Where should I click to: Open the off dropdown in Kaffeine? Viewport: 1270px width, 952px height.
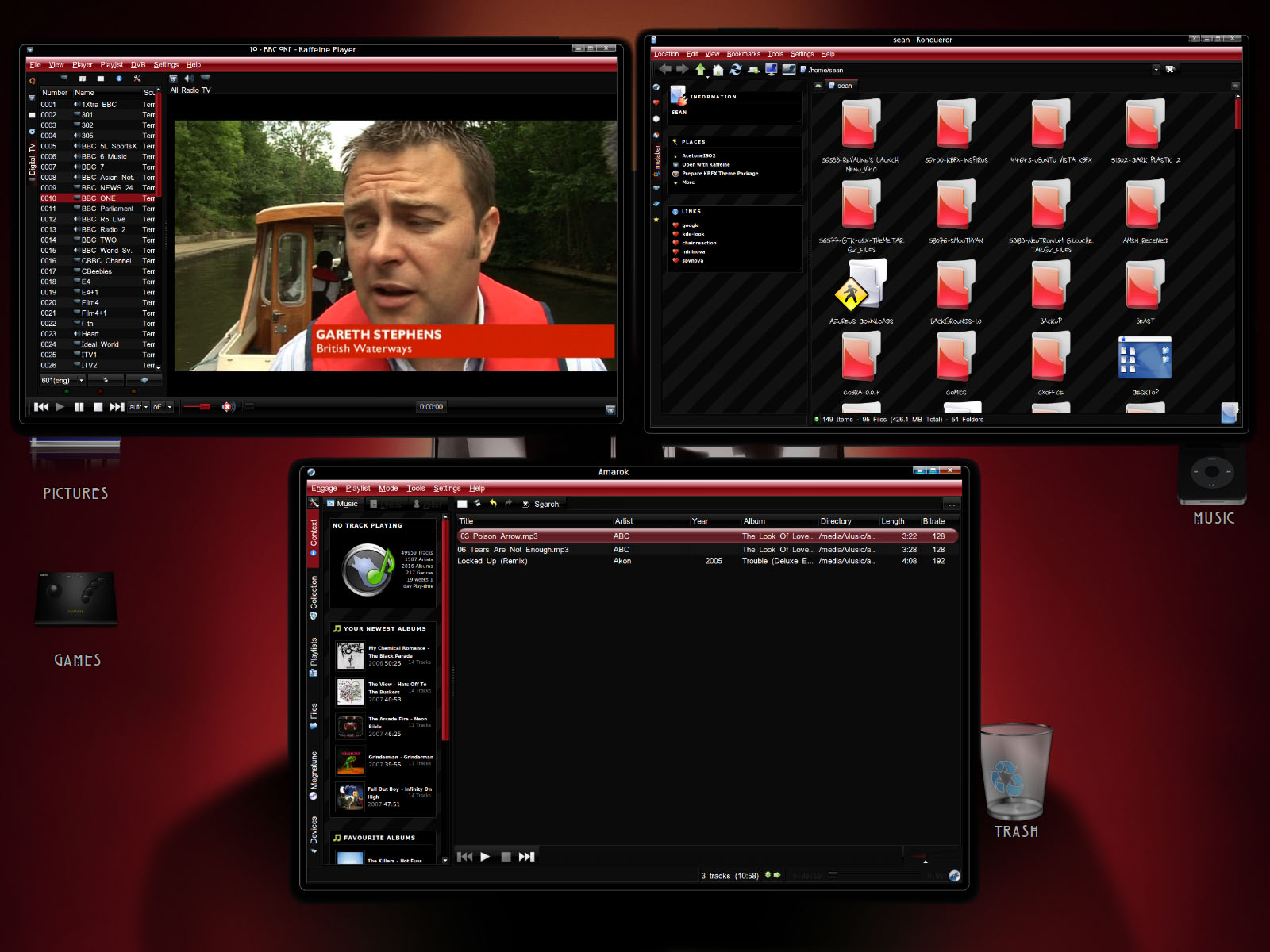point(163,407)
